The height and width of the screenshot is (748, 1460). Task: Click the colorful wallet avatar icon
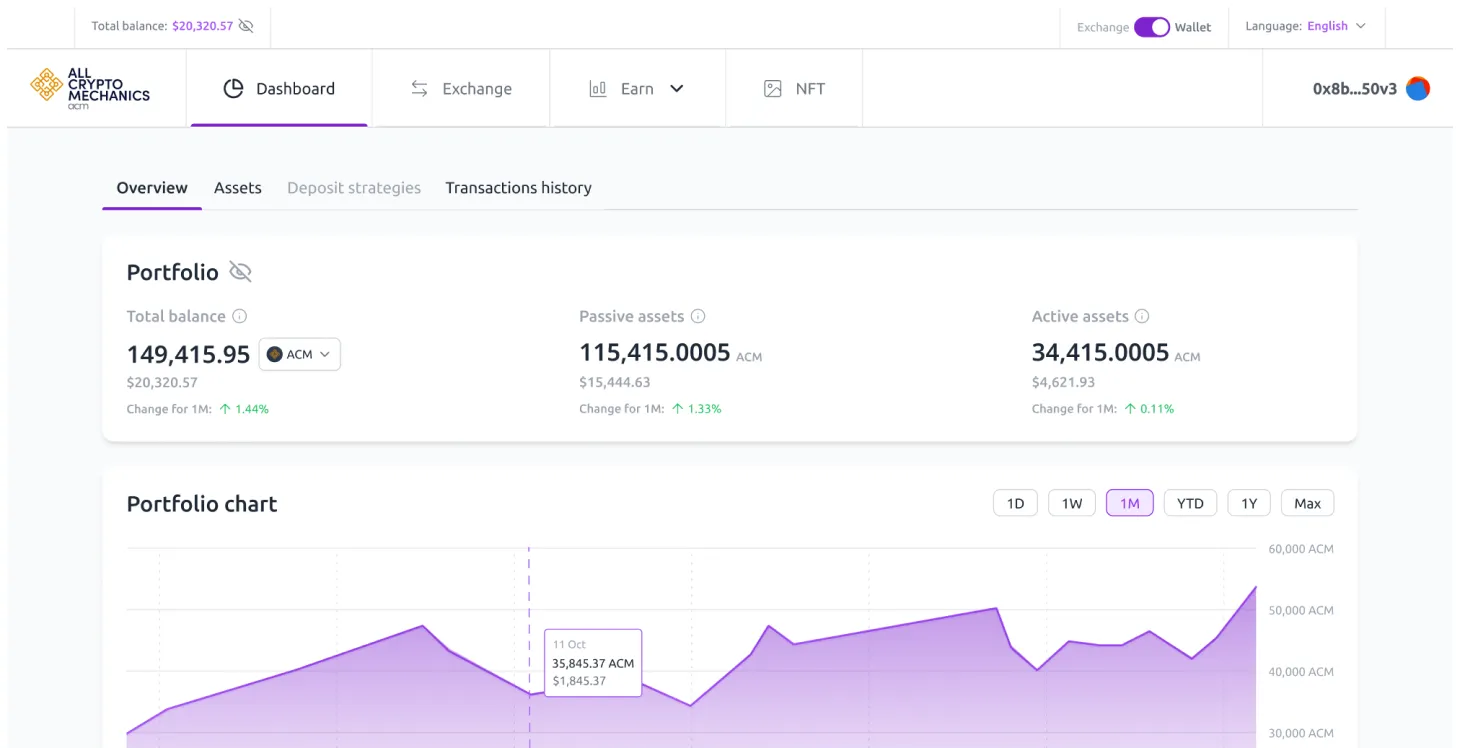[x=1416, y=88]
